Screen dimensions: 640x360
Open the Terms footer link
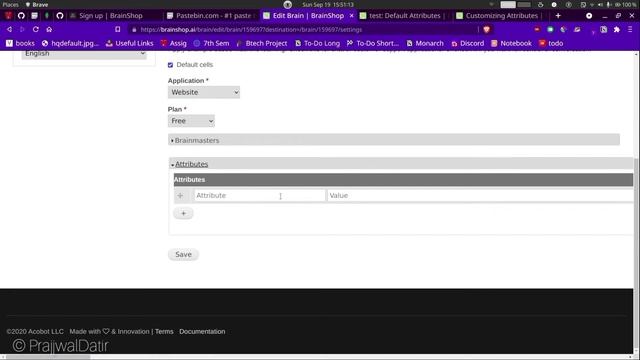[x=164, y=331]
